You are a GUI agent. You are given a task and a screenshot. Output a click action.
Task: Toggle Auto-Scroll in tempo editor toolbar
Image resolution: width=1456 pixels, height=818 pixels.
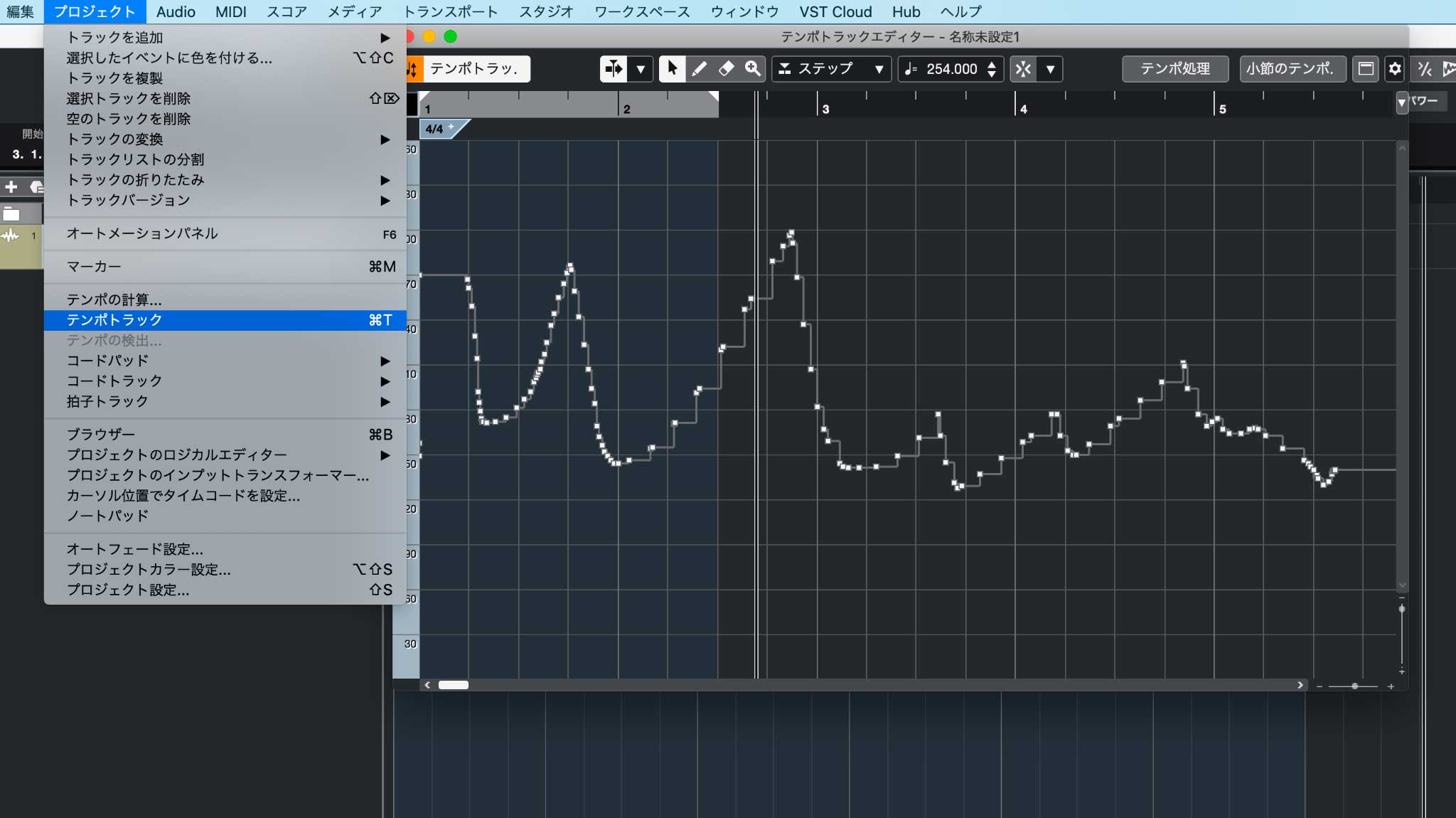click(x=614, y=69)
